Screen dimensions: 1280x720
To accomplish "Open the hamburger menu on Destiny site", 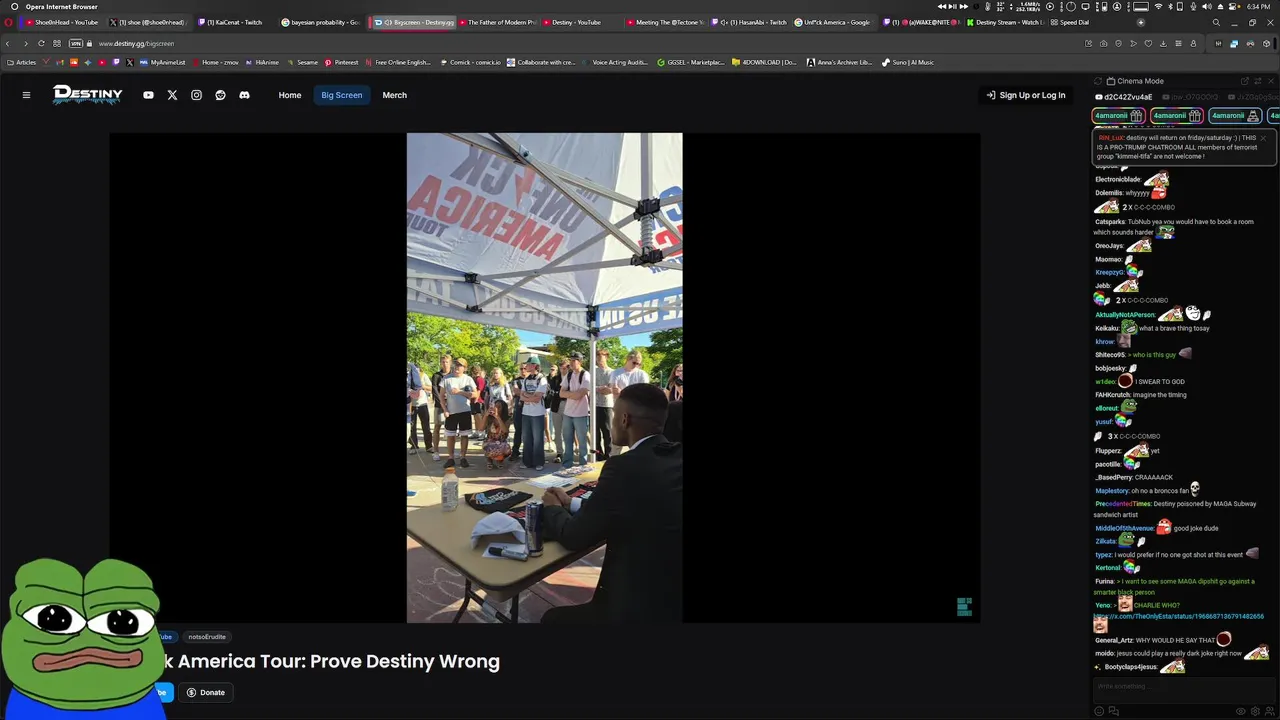I will point(26,95).
